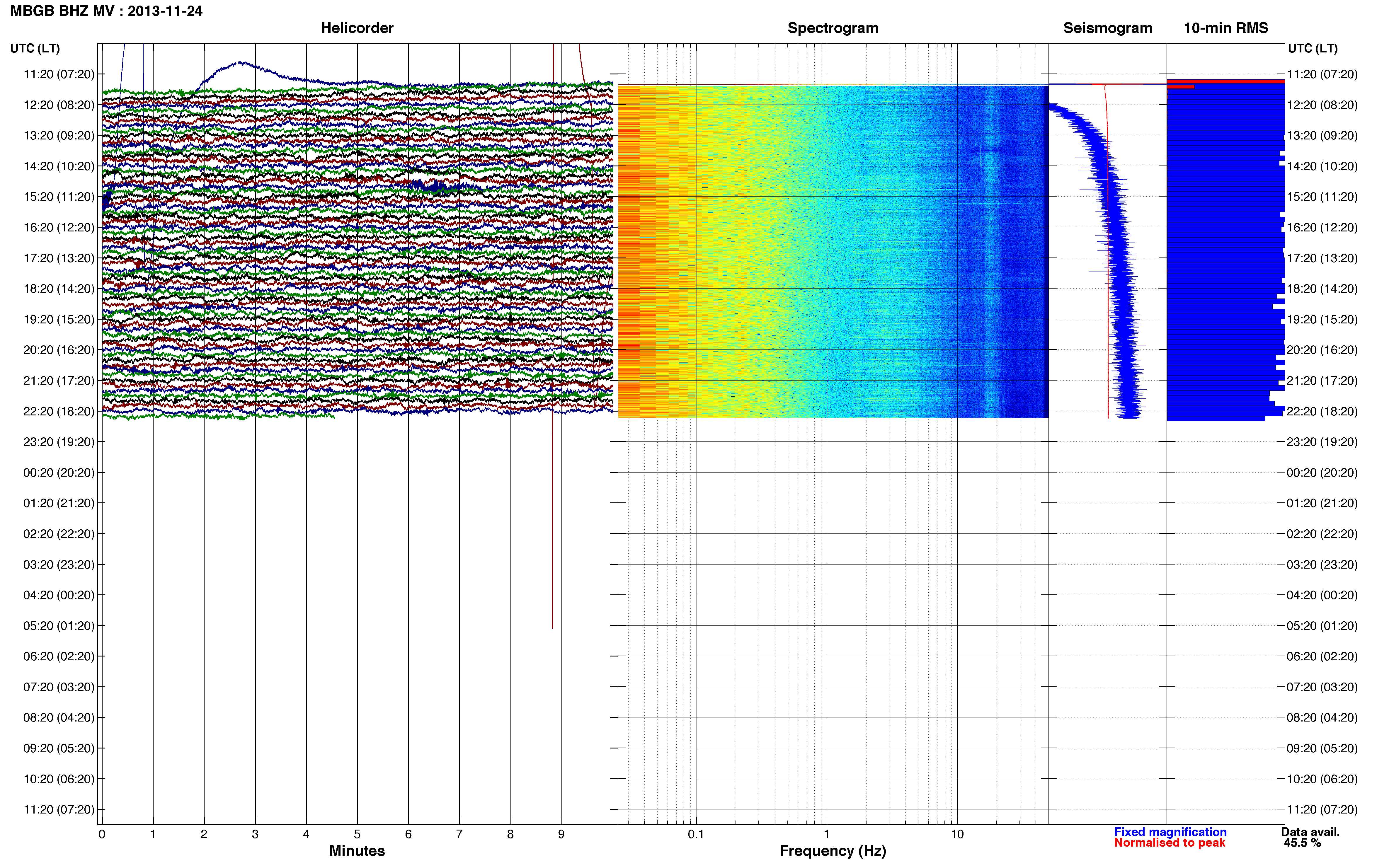This screenshot has width=1389, height=868.
Task: Click 14:20 (10:20) on the RMS panel axis
Action: pyautogui.click(x=1322, y=166)
